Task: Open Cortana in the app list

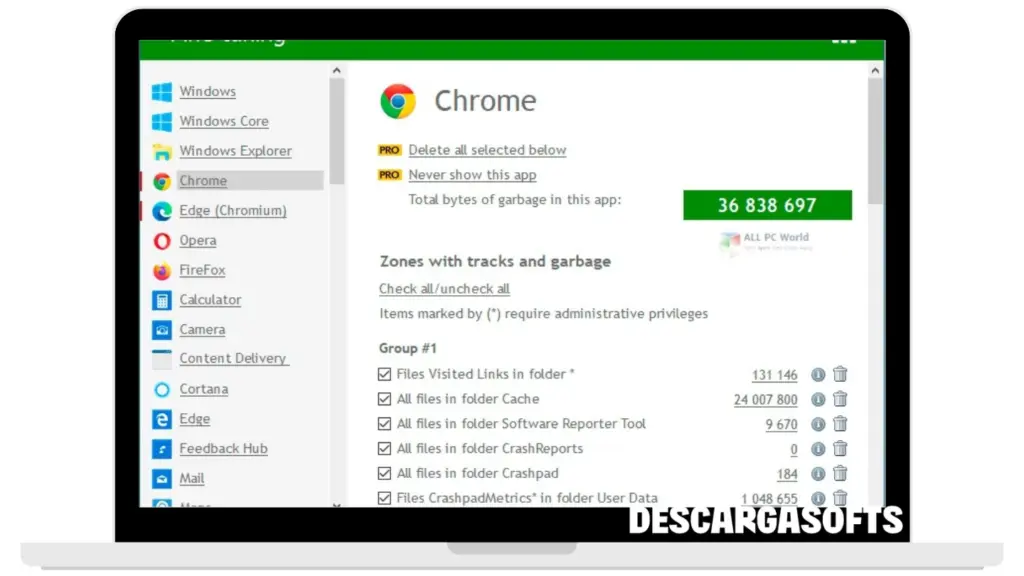Action: (x=204, y=389)
